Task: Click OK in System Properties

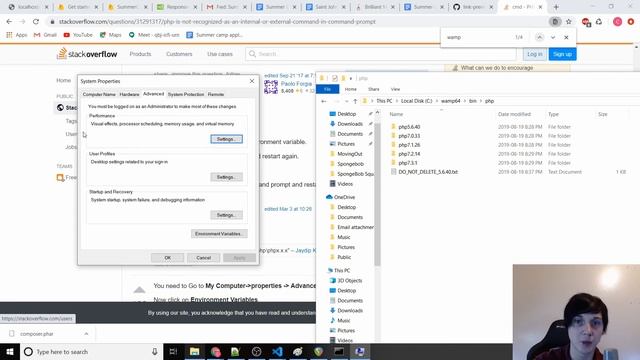Action: click(167, 258)
